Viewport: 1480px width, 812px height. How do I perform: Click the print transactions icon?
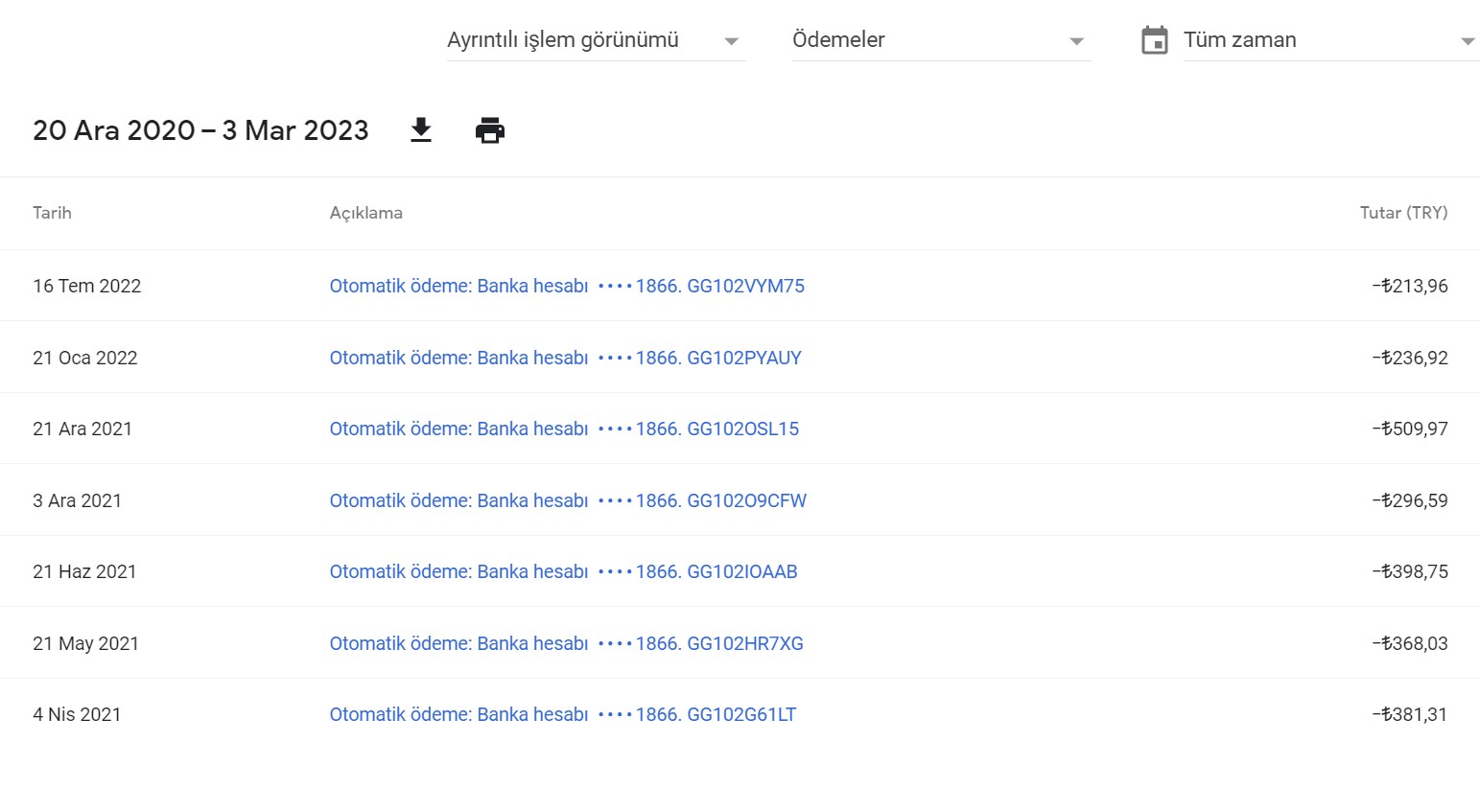[490, 130]
